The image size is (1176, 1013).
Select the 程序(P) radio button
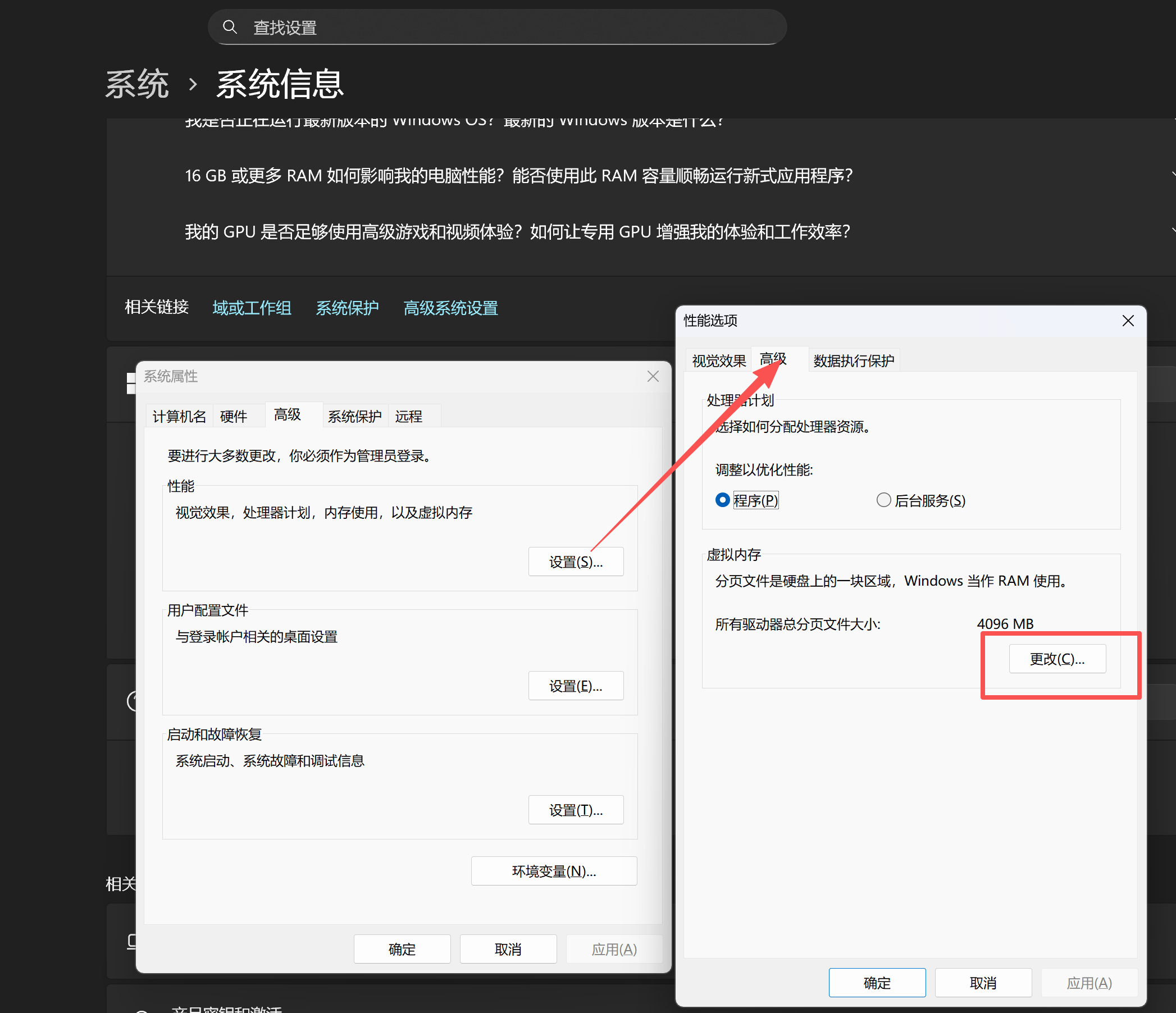point(722,500)
